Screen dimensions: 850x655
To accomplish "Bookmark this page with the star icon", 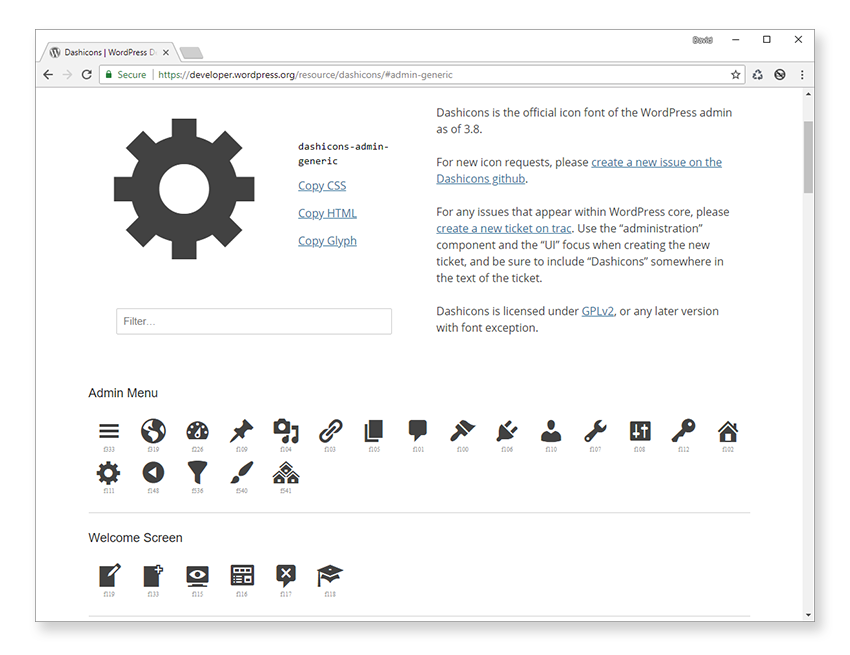I will (x=735, y=75).
